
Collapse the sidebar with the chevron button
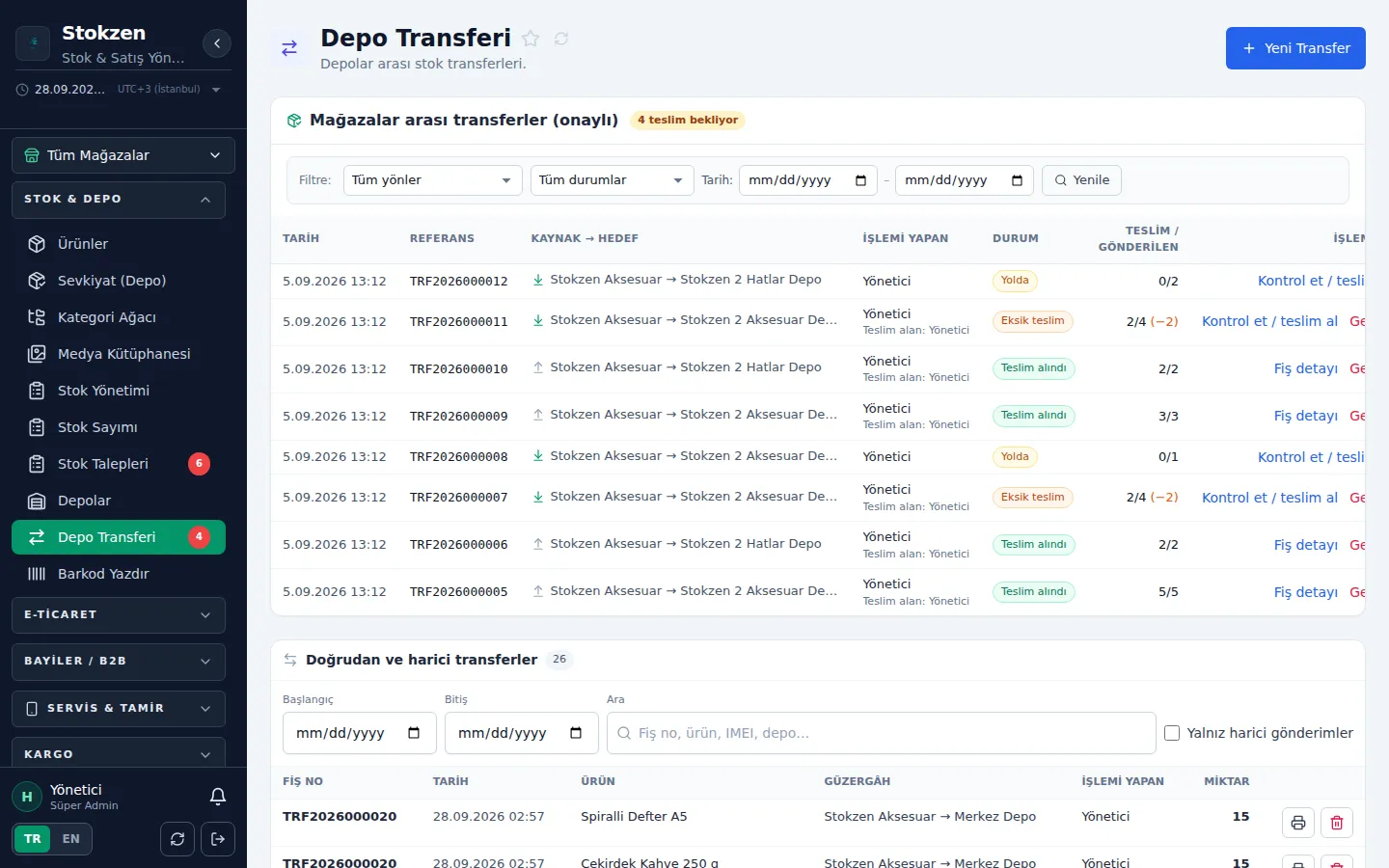click(x=217, y=43)
